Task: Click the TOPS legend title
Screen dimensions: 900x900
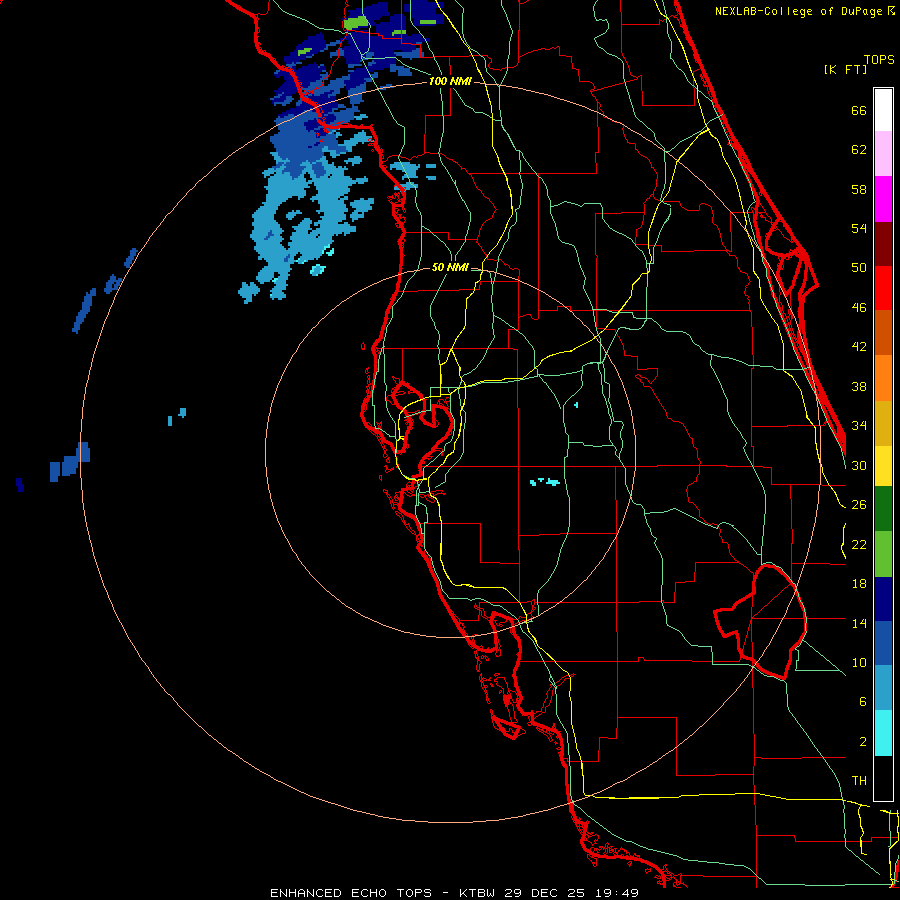Action: tap(879, 60)
